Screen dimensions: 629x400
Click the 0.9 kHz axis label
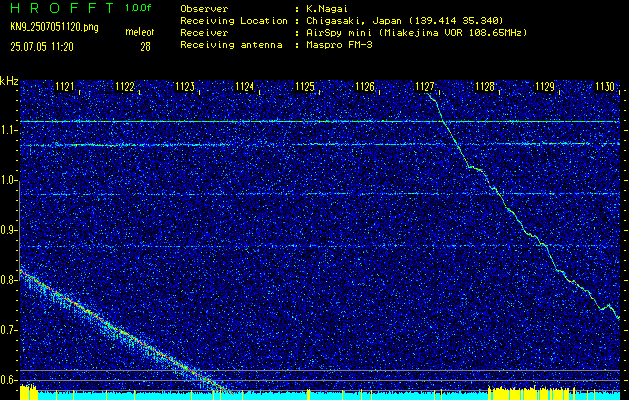pos(8,230)
